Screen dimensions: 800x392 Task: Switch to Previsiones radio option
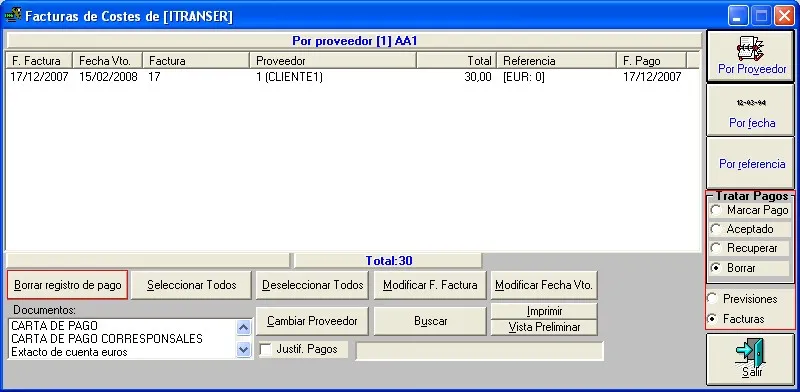[x=744, y=299]
